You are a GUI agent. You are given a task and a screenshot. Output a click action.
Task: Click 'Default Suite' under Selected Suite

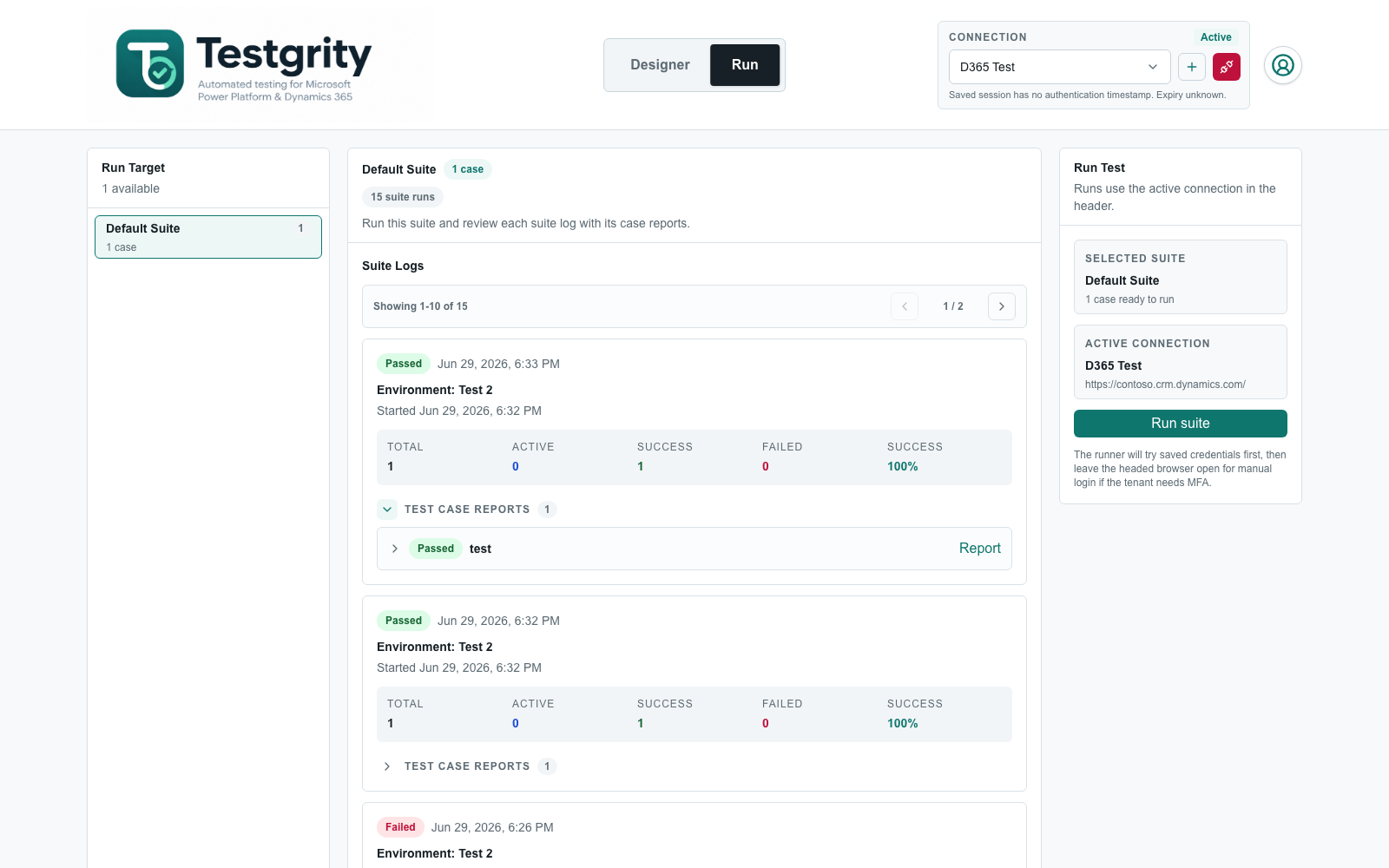[x=1122, y=280]
